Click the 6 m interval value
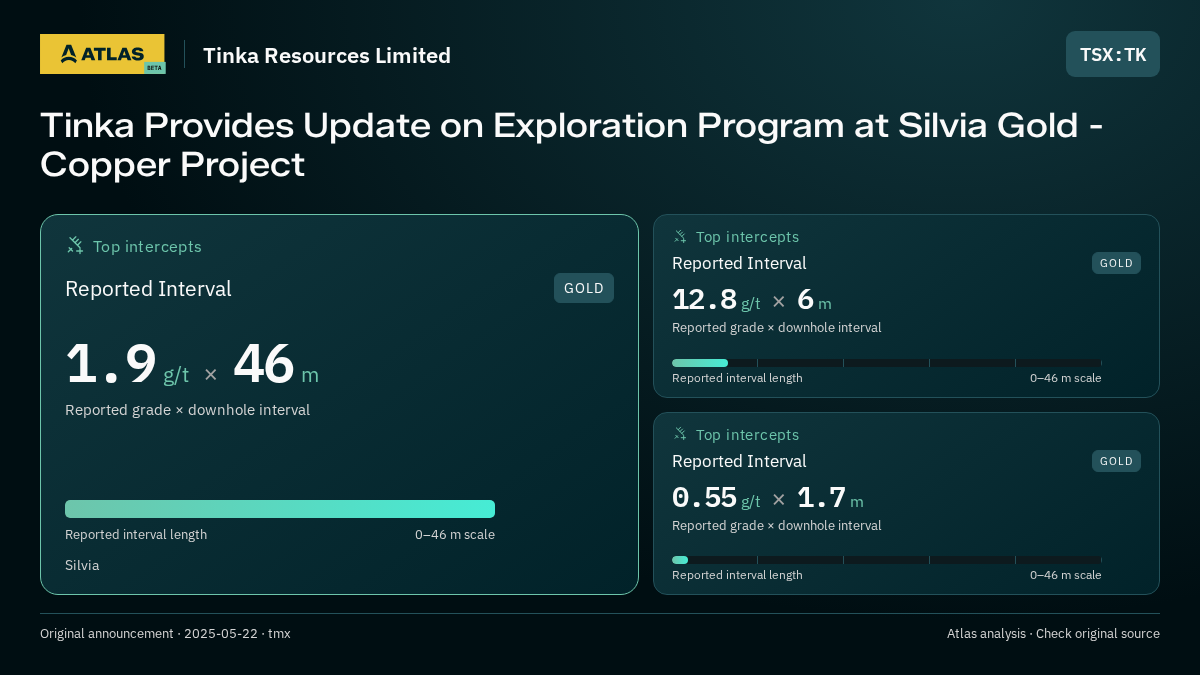The image size is (1200, 675). tap(814, 300)
